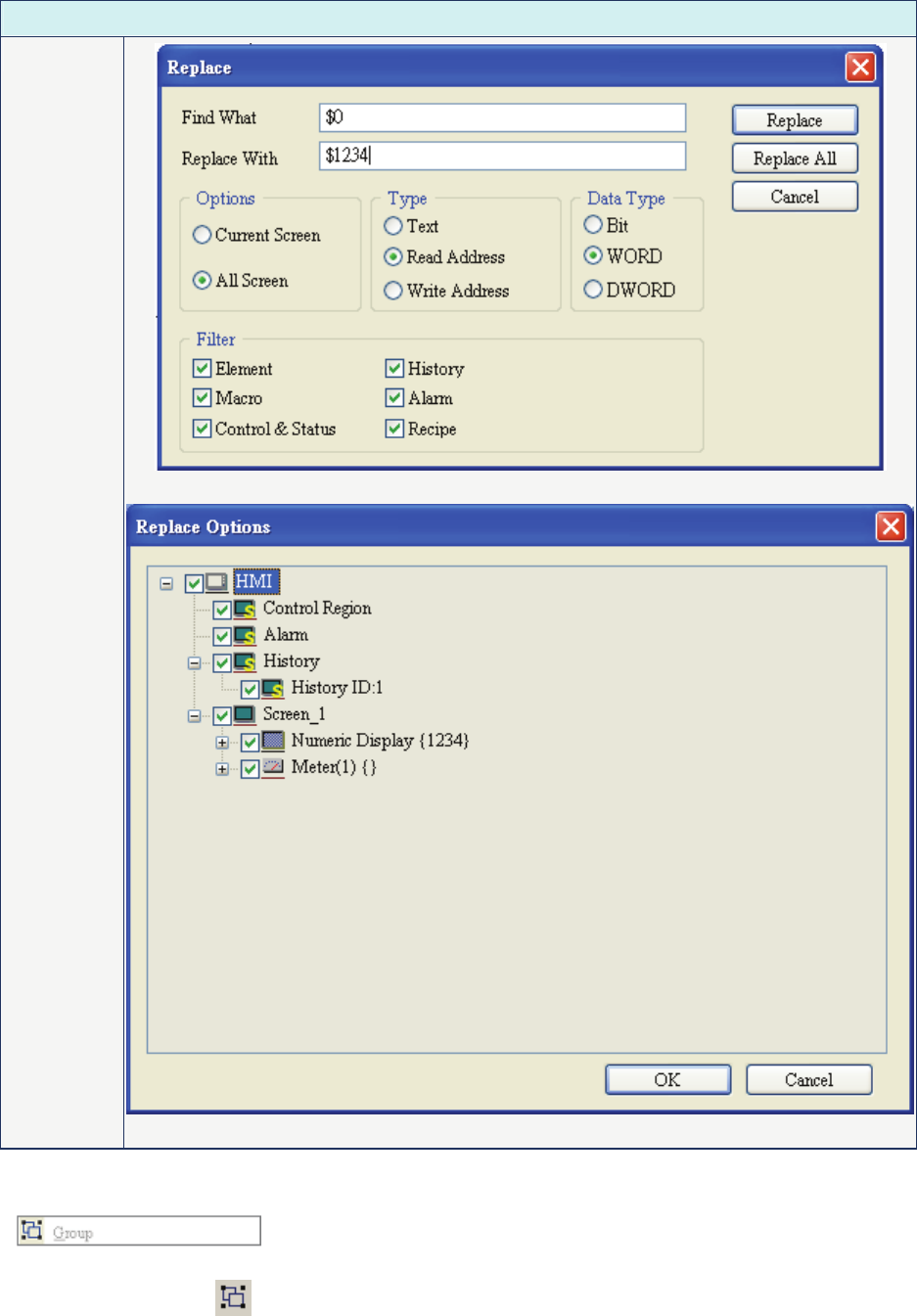The height and width of the screenshot is (1316, 917).
Task: Expand the Numeric Display {1234} node
Action: (222, 742)
